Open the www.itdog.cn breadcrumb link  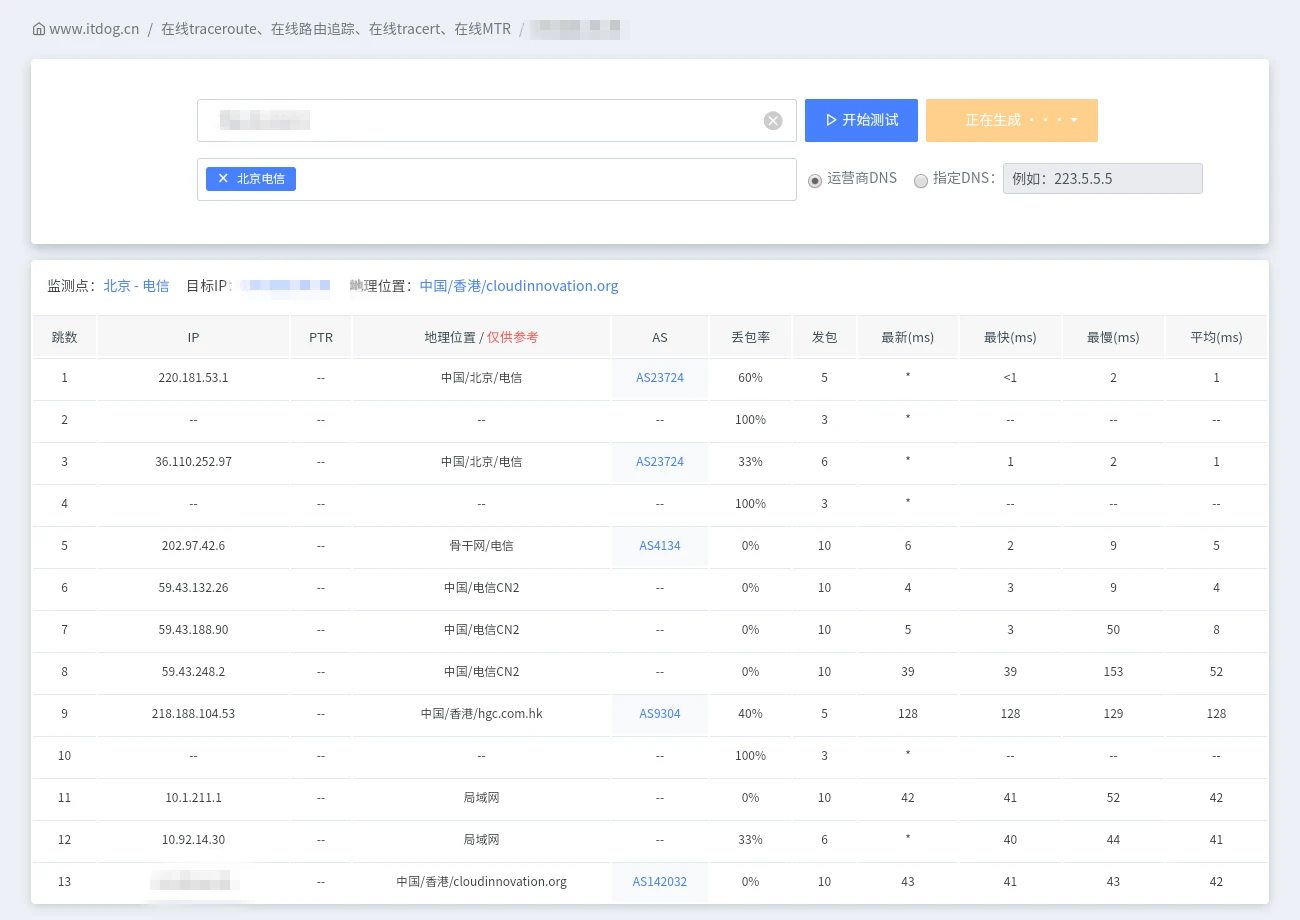tap(94, 29)
